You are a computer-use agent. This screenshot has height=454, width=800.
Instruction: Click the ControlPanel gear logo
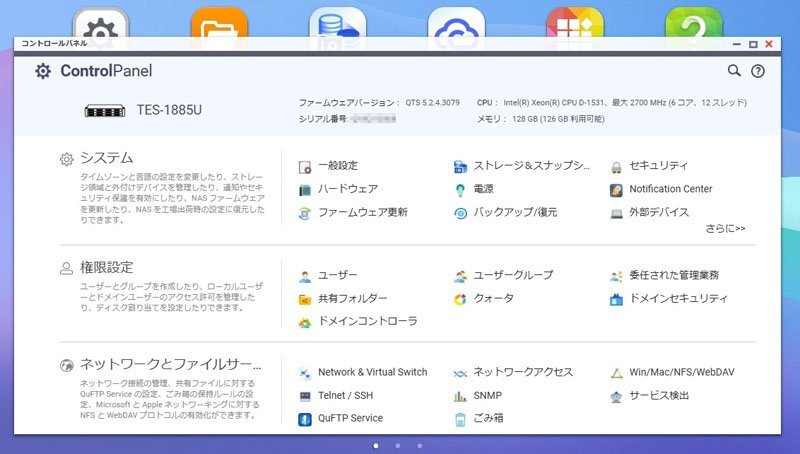coord(43,71)
